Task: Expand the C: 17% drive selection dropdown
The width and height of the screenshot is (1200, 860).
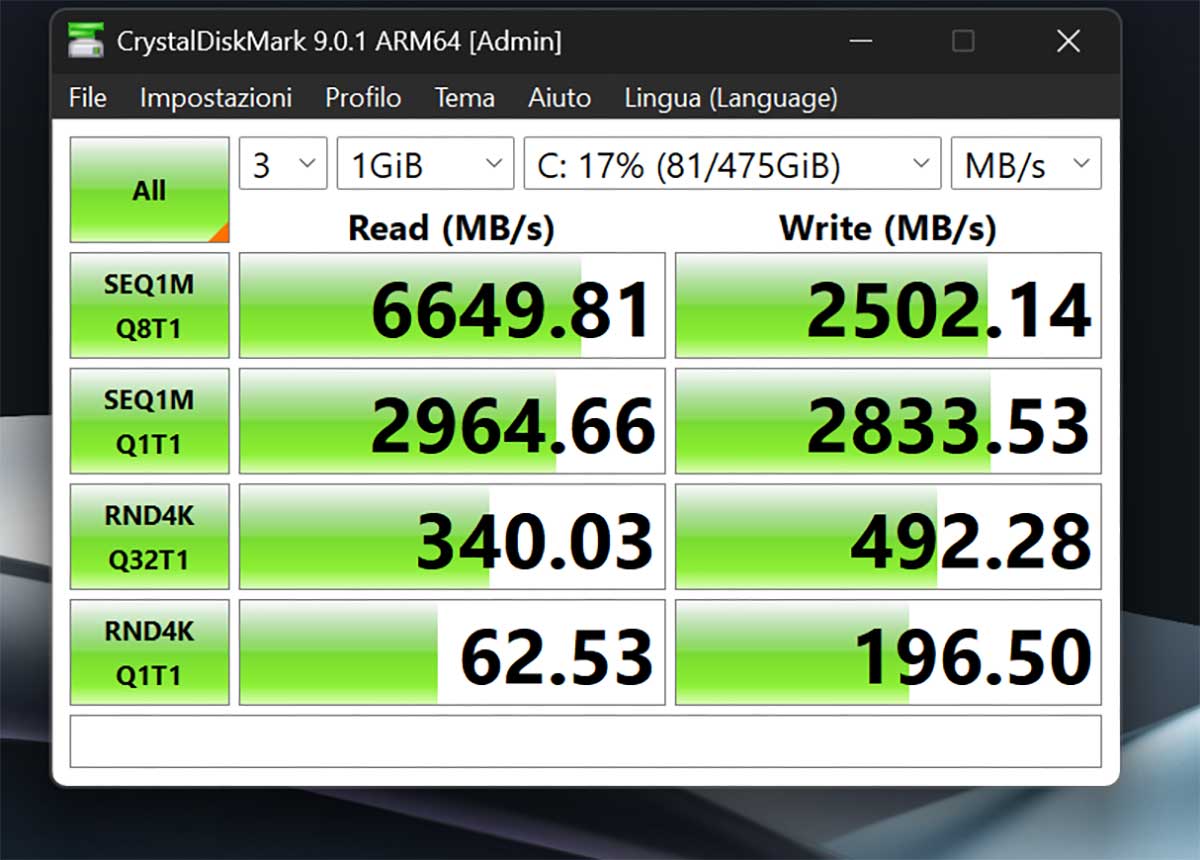Action: pyautogui.click(x=732, y=163)
